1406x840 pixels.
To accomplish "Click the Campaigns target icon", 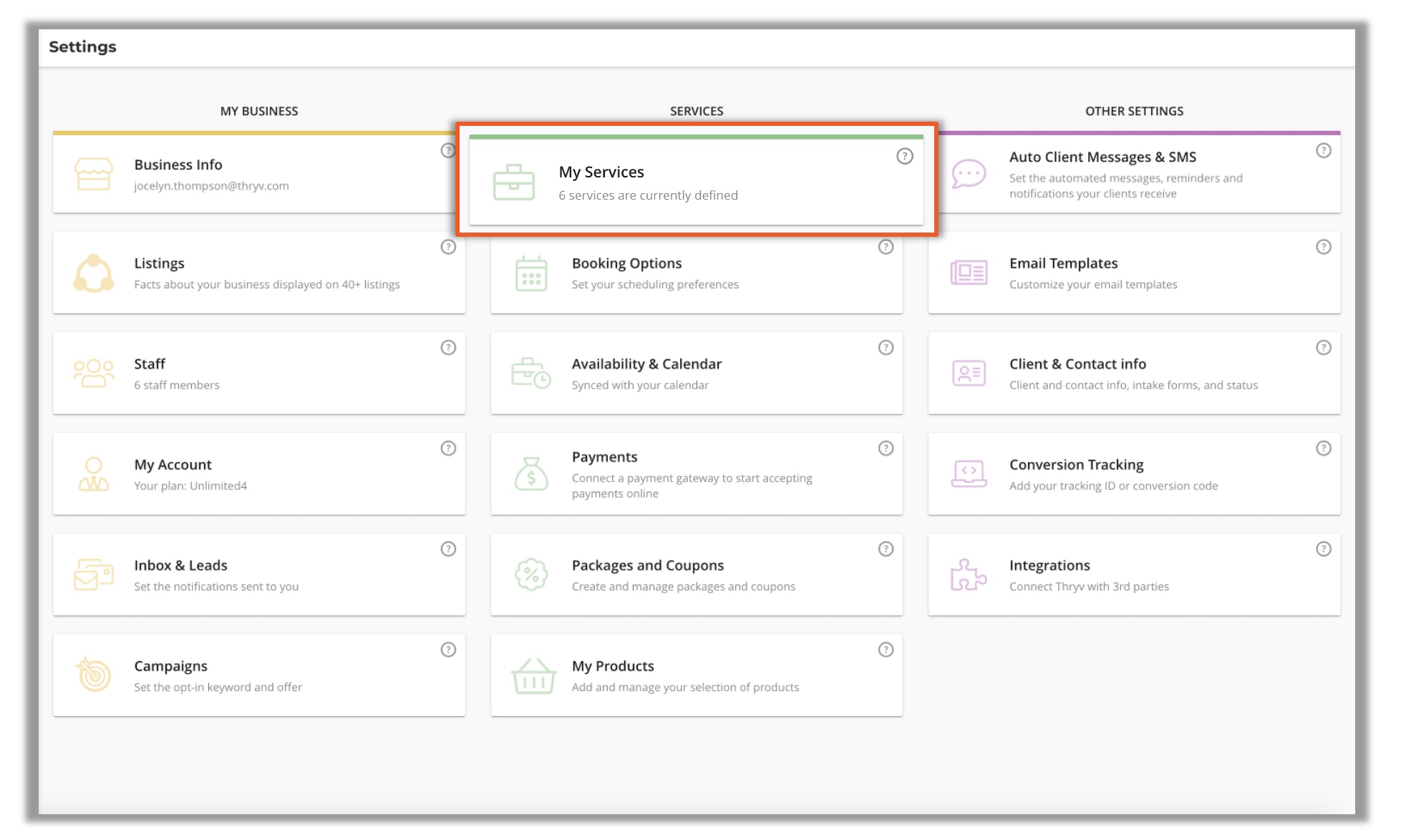I will (x=94, y=675).
